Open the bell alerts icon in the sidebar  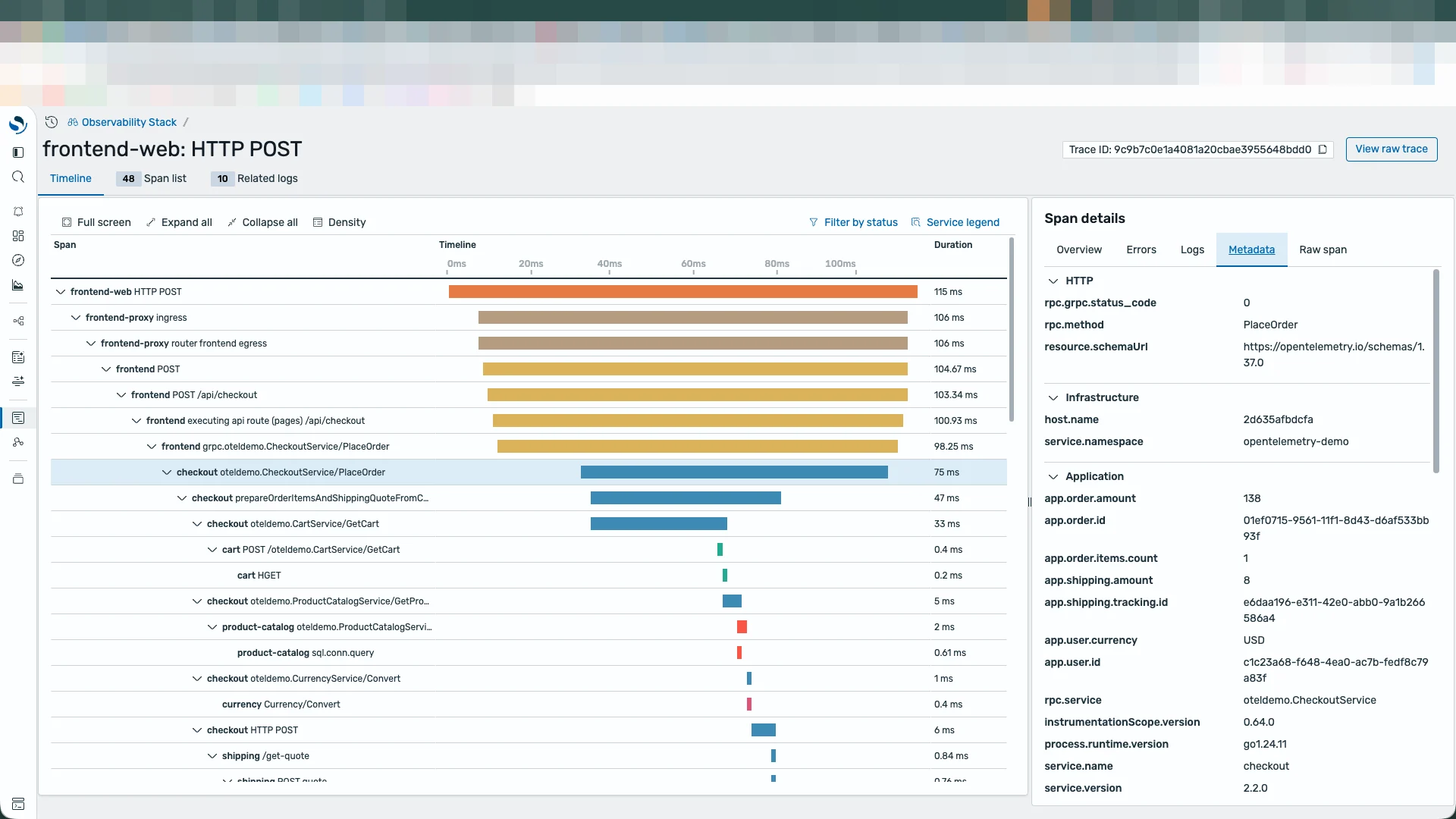click(x=18, y=212)
